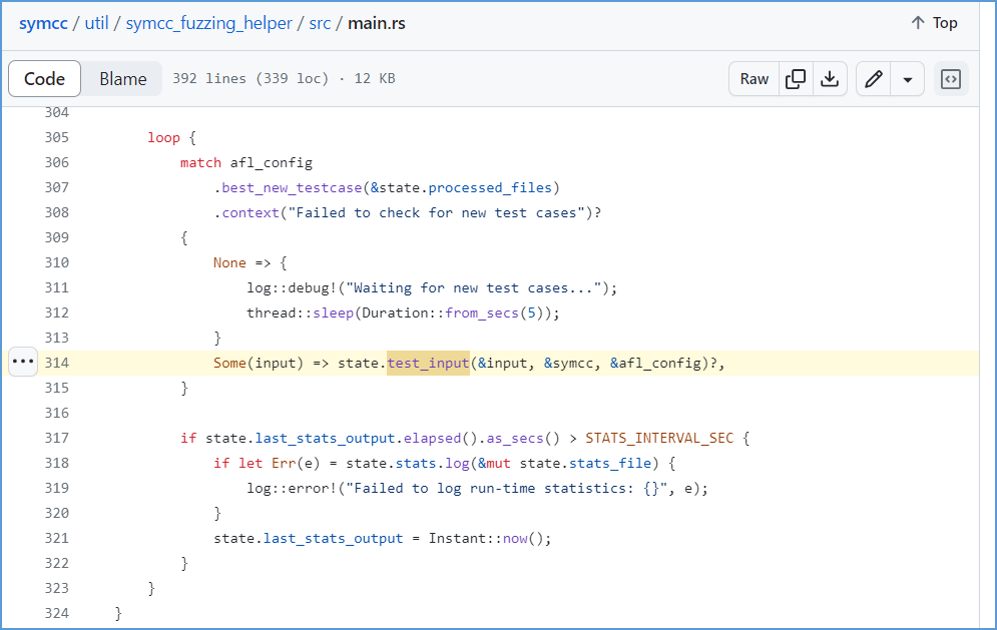Open the symbols panel icon
997x630 pixels.
951,79
